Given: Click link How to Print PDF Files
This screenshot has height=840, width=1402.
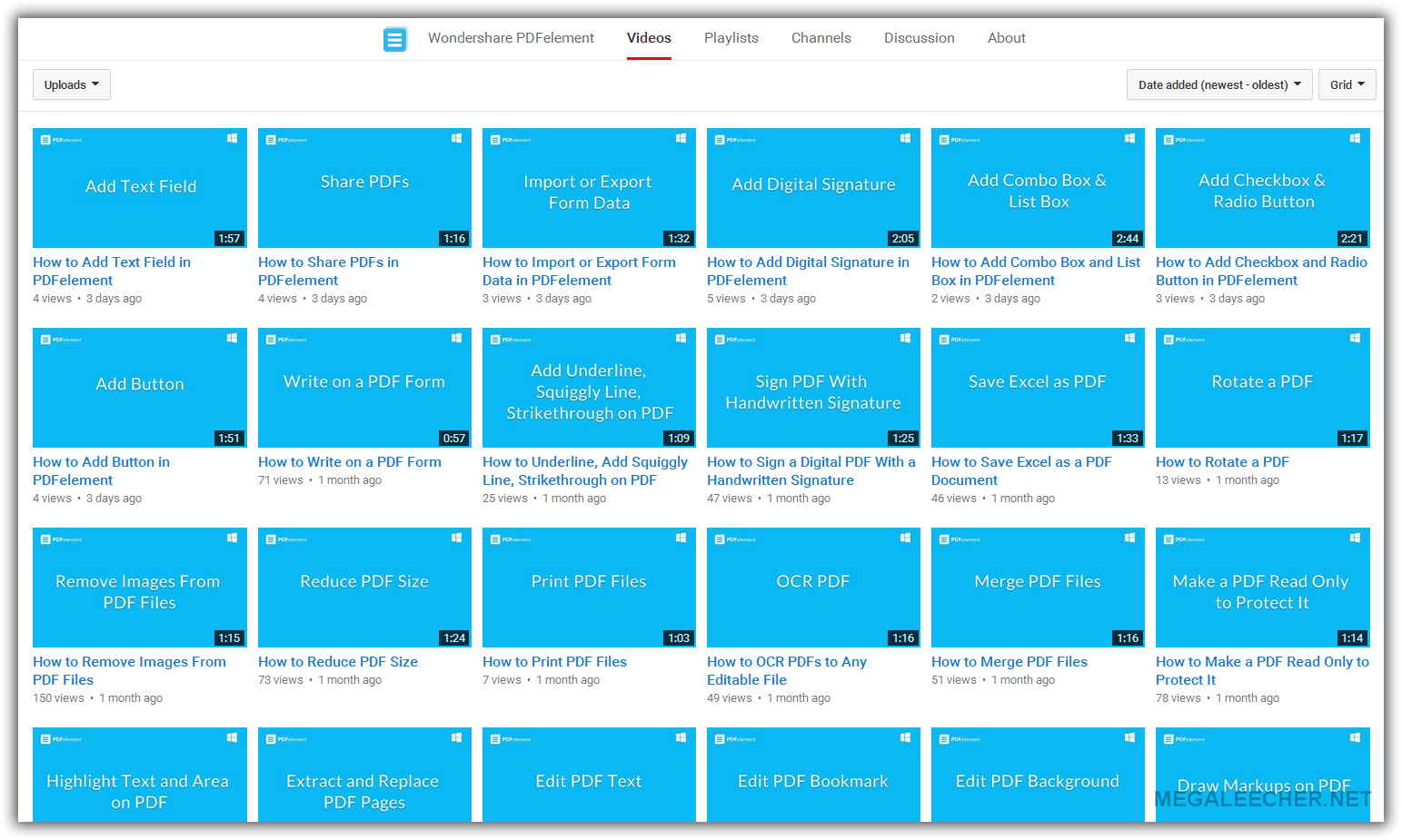Looking at the screenshot, I should click(x=554, y=661).
